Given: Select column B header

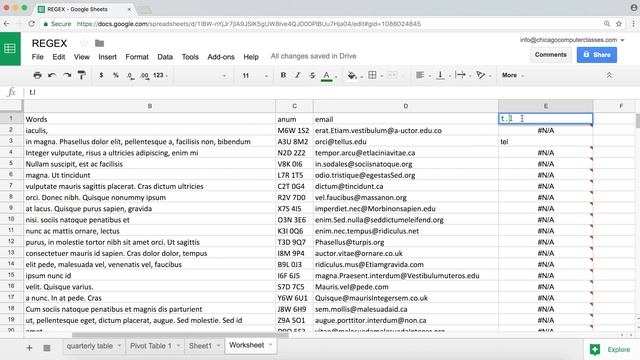Looking at the screenshot, I should (x=149, y=106).
